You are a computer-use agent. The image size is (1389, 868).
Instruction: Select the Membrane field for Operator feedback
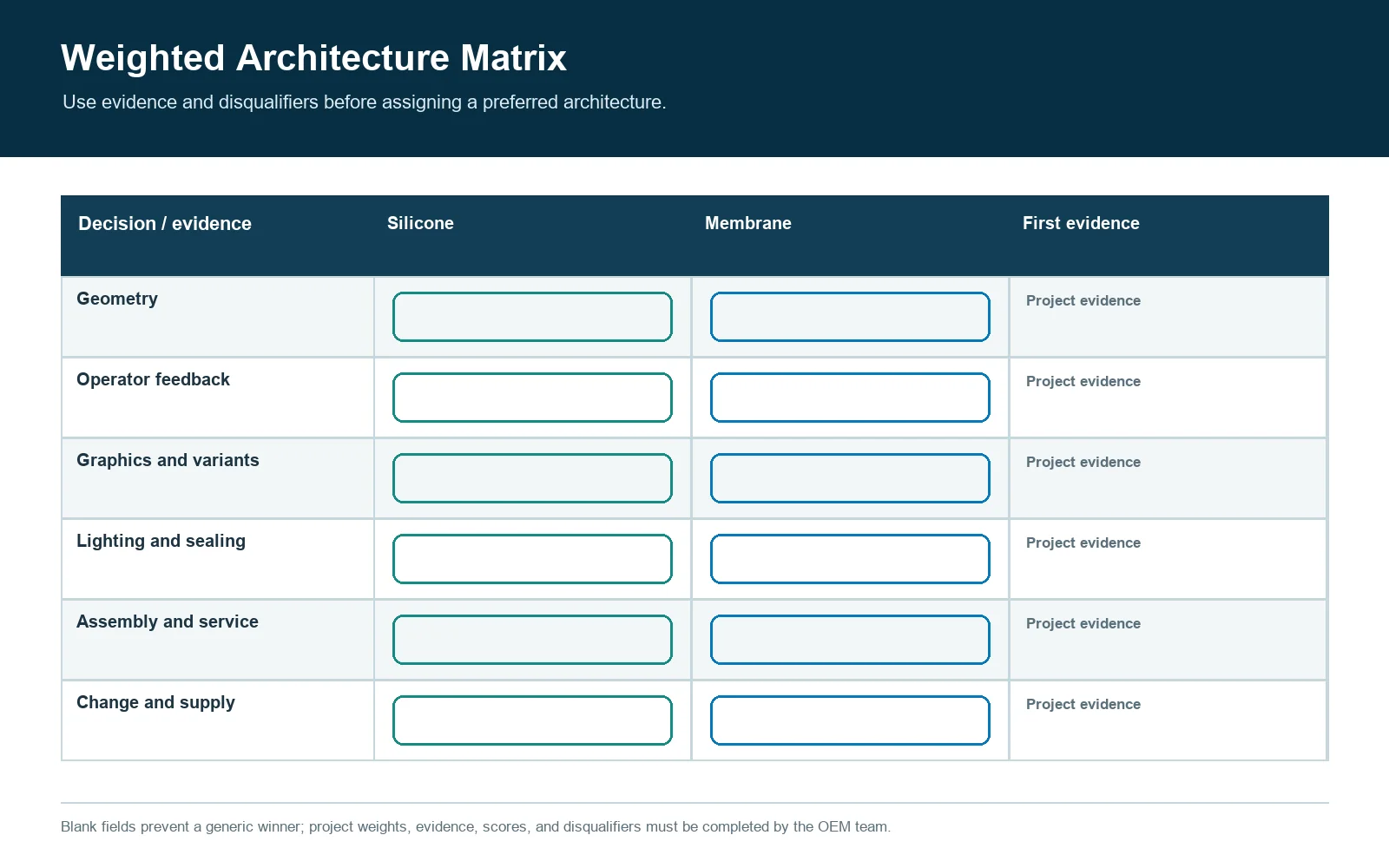coord(850,398)
